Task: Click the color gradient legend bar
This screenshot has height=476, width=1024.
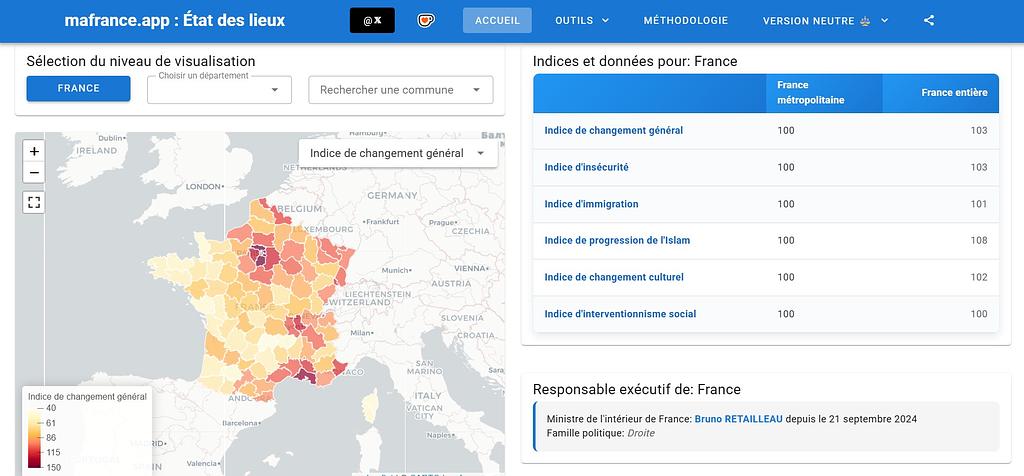Action: 35,437
